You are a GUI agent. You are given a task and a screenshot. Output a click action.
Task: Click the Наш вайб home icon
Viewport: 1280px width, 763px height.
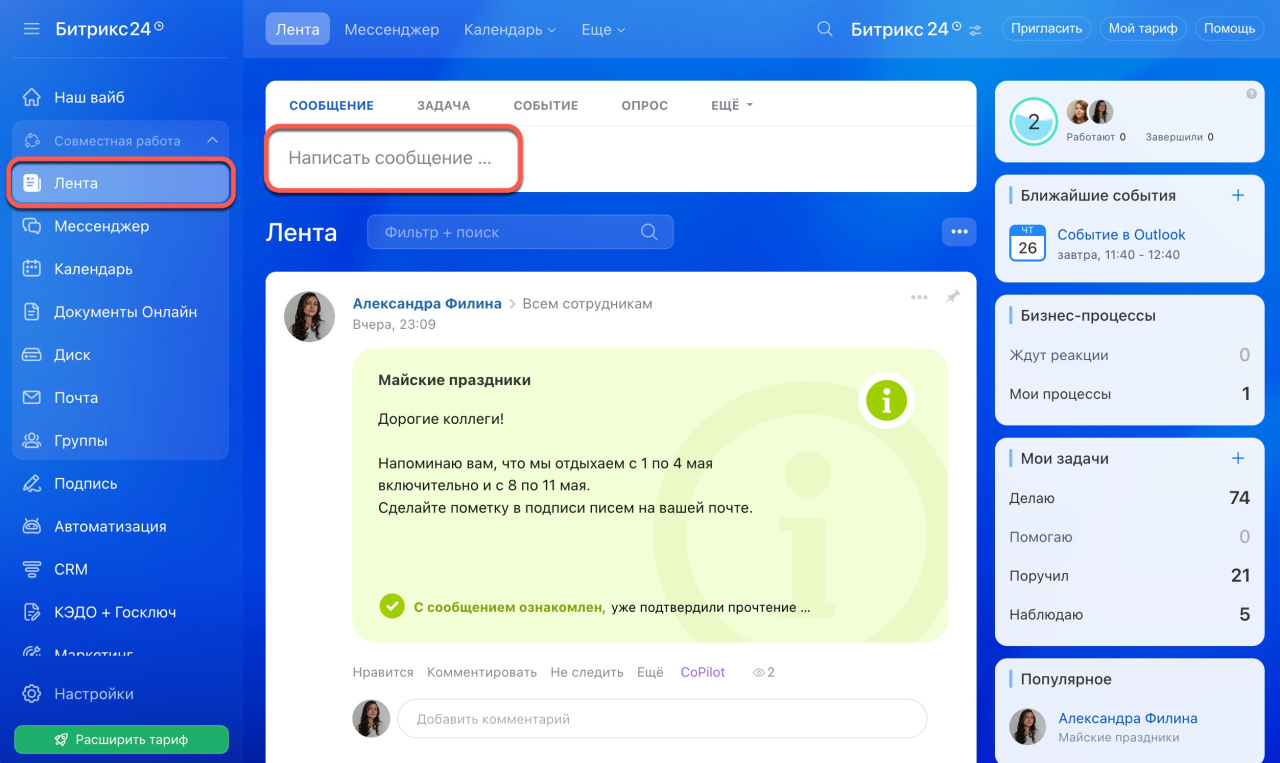pyautogui.click(x=32, y=97)
